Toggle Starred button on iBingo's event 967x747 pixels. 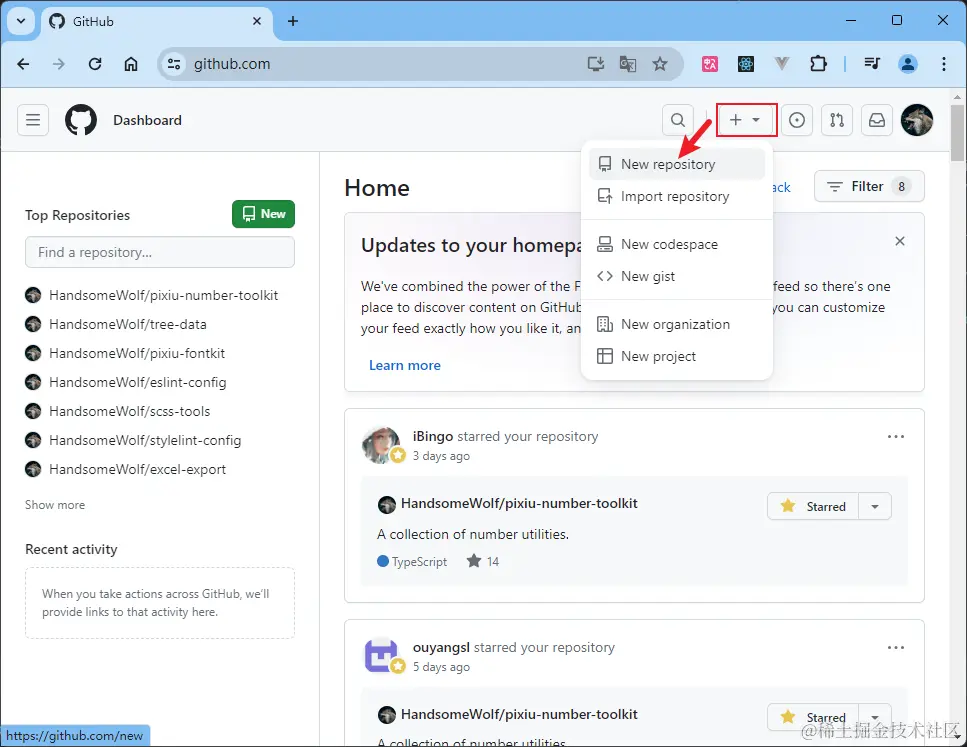813,506
